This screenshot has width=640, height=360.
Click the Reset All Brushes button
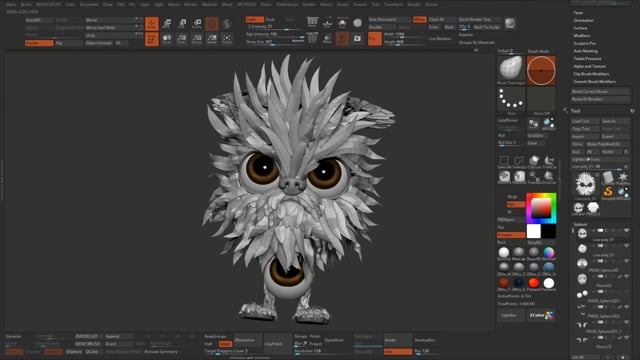pyautogui.click(x=601, y=99)
